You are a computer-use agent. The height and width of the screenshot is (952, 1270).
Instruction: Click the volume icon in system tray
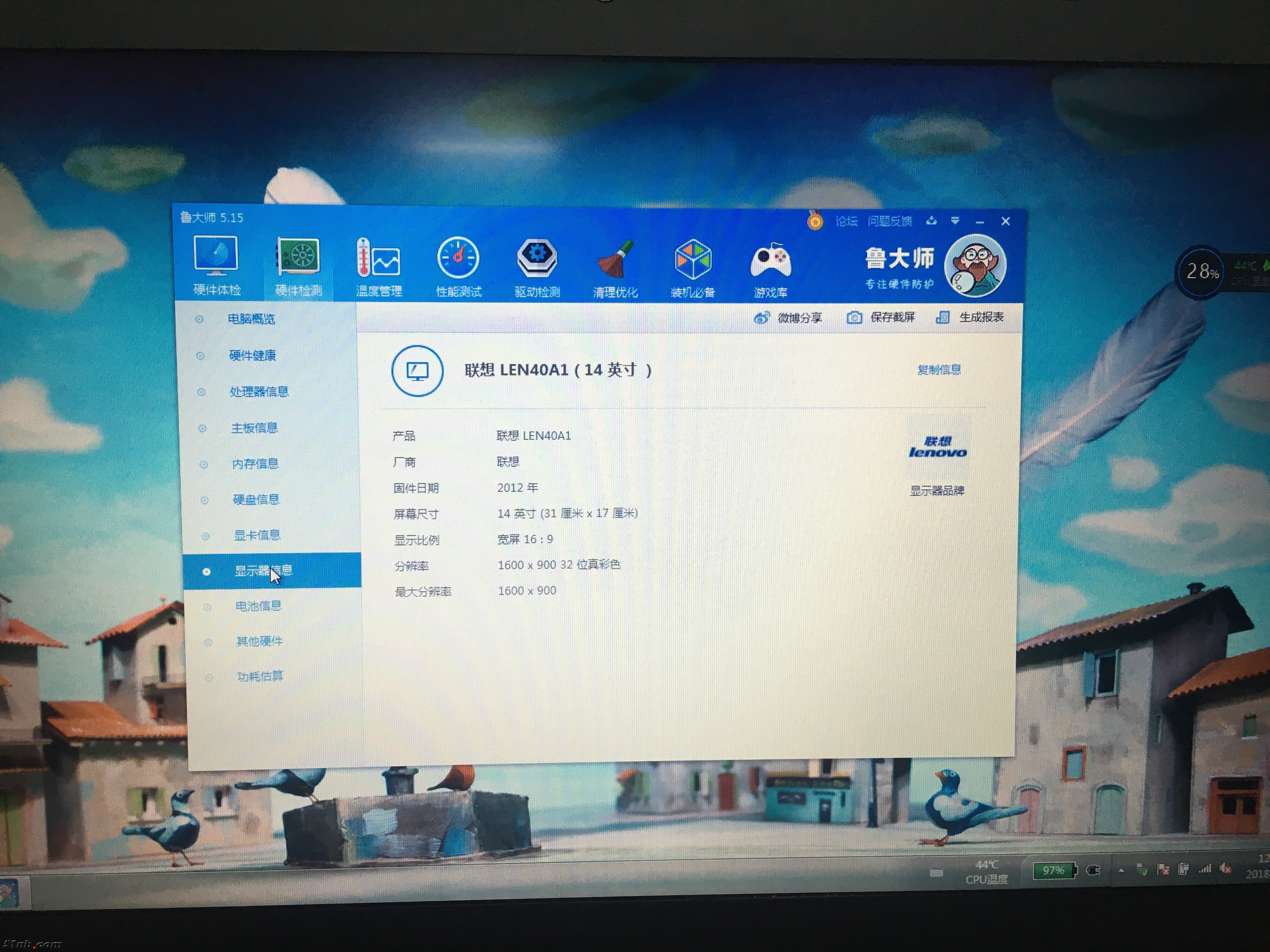click(x=1225, y=869)
